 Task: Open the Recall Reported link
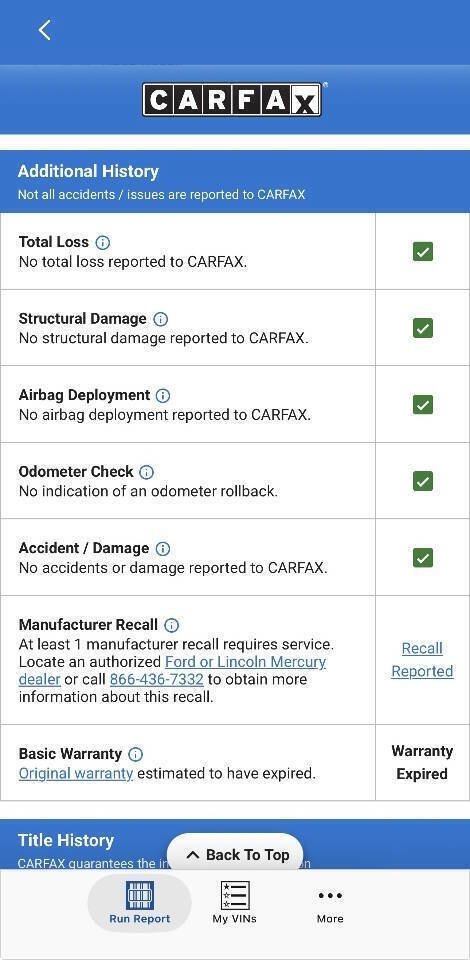click(422, 660)
